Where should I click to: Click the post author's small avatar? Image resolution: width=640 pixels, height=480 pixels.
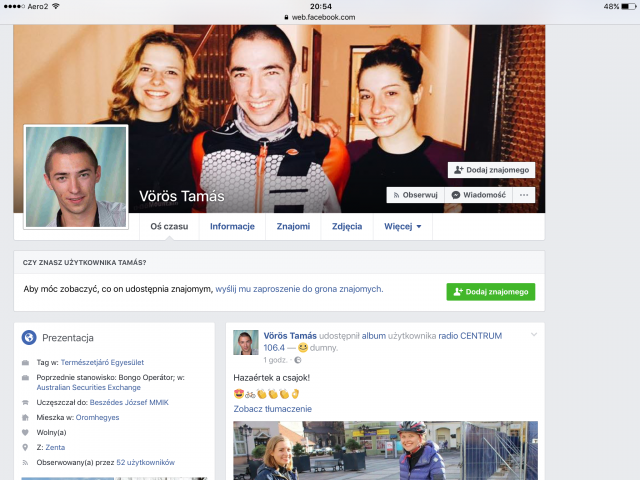pyautogui.click(x=245, y=342)
